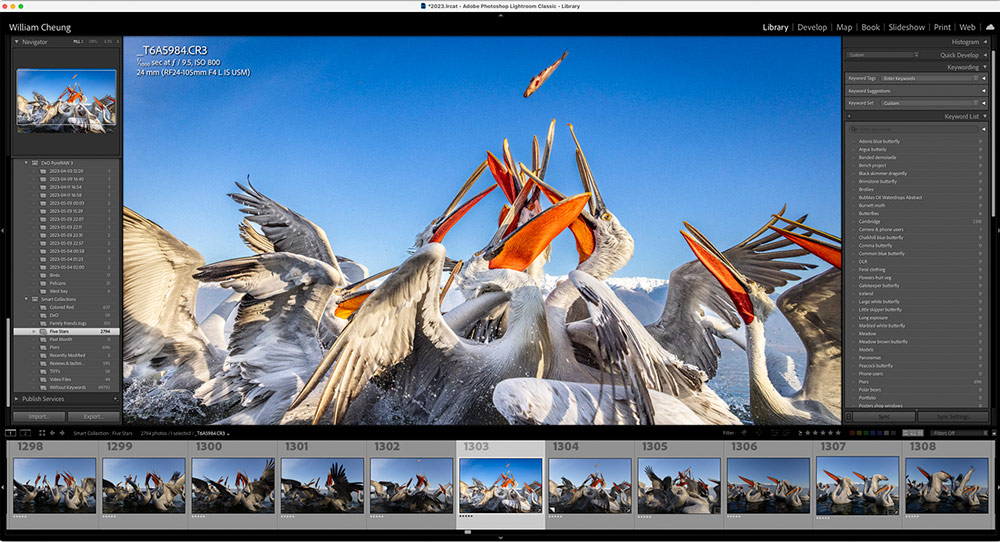1000x542 pixels.
Task: Click the main window display button
Action: click(10, 433)
